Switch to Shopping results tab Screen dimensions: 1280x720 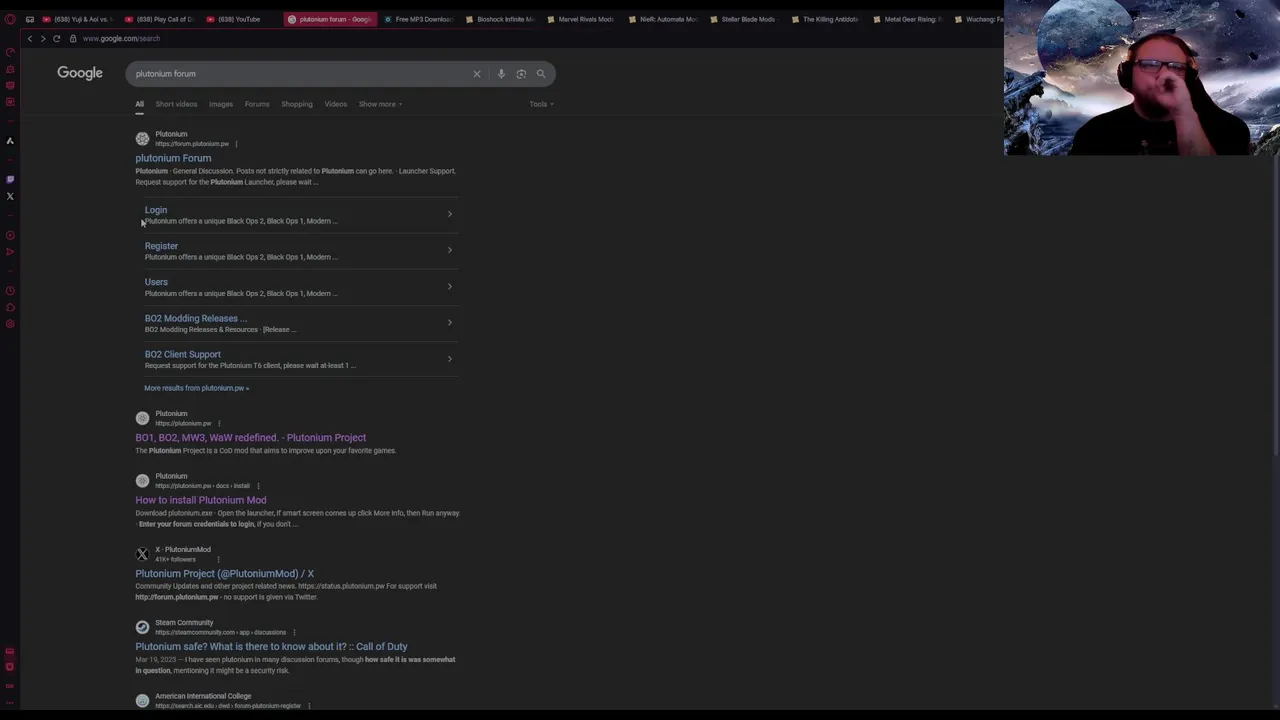(297, 104)
